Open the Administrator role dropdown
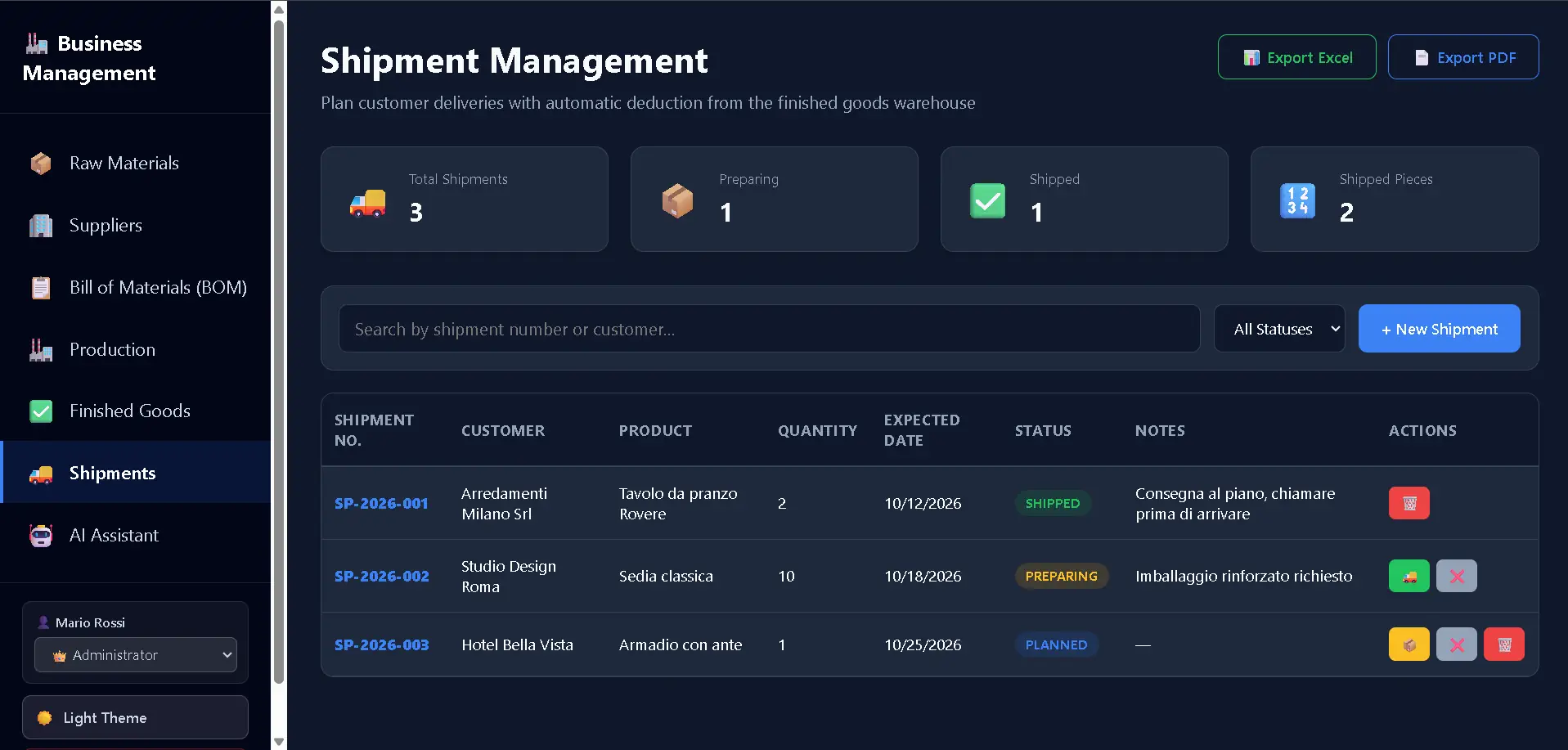 pos(136,655)
